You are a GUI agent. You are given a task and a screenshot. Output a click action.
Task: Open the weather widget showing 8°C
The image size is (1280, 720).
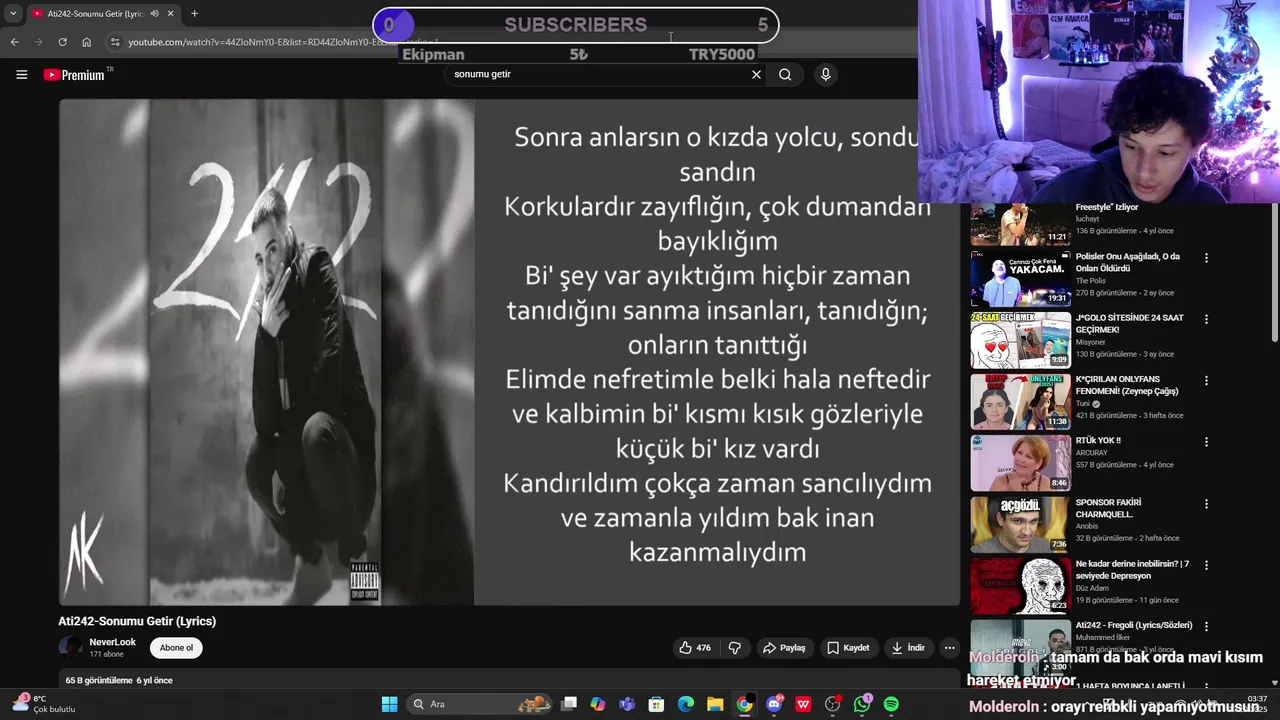[42, 703]
